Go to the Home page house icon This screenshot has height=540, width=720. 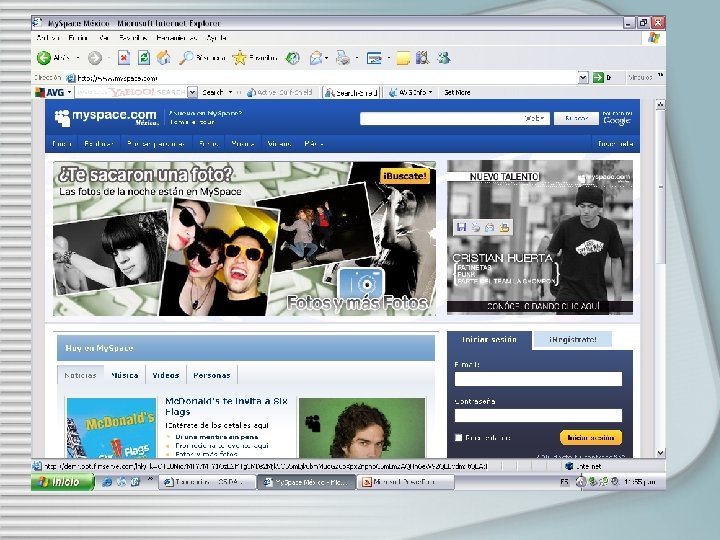pyautogui.click(x=163, y=58)
